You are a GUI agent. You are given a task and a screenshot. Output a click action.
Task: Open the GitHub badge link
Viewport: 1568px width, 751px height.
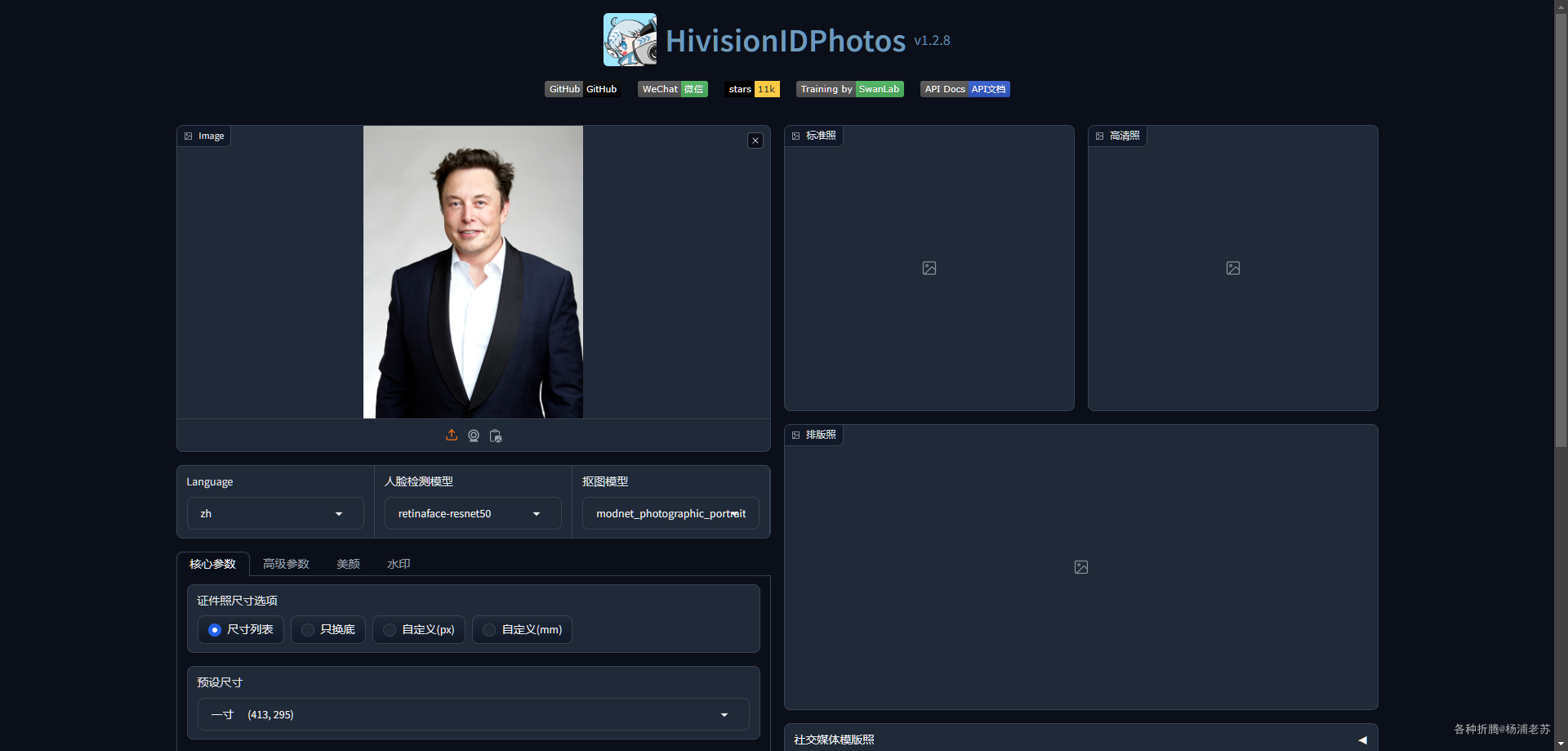(583, 89)
